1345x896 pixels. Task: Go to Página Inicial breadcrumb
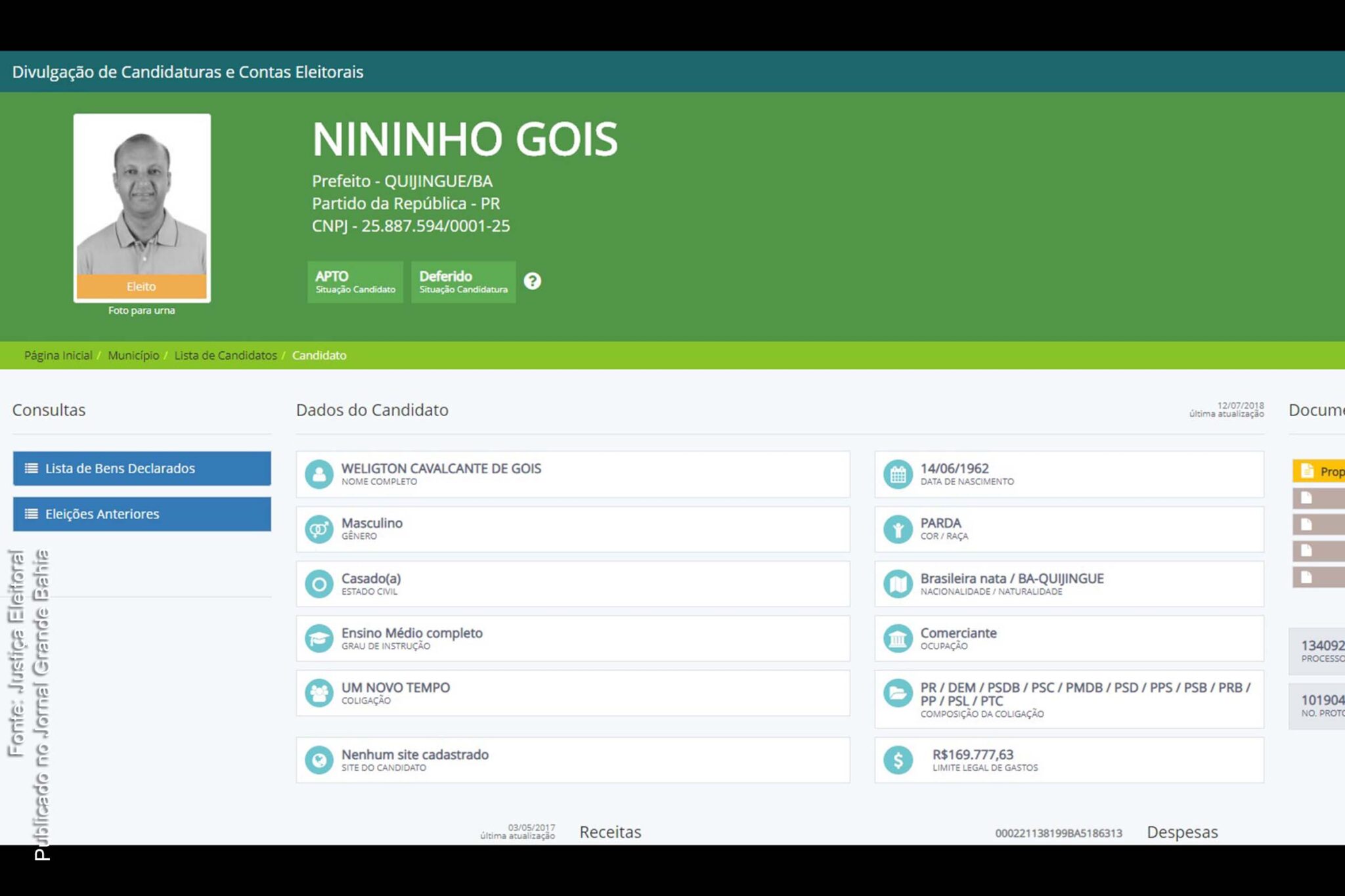[58, 355]
